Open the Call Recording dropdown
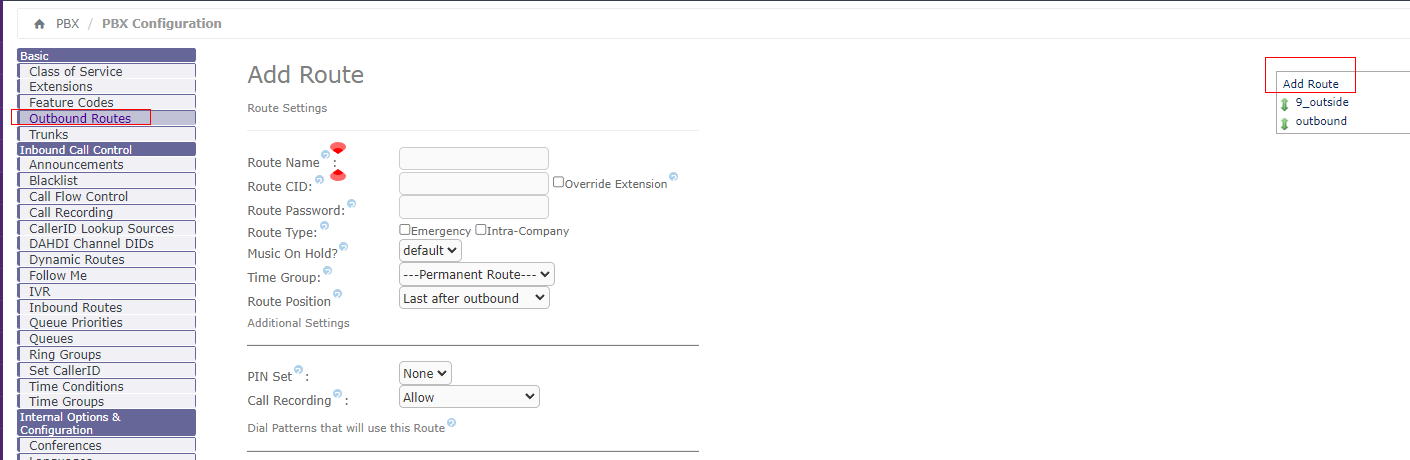 469,397
